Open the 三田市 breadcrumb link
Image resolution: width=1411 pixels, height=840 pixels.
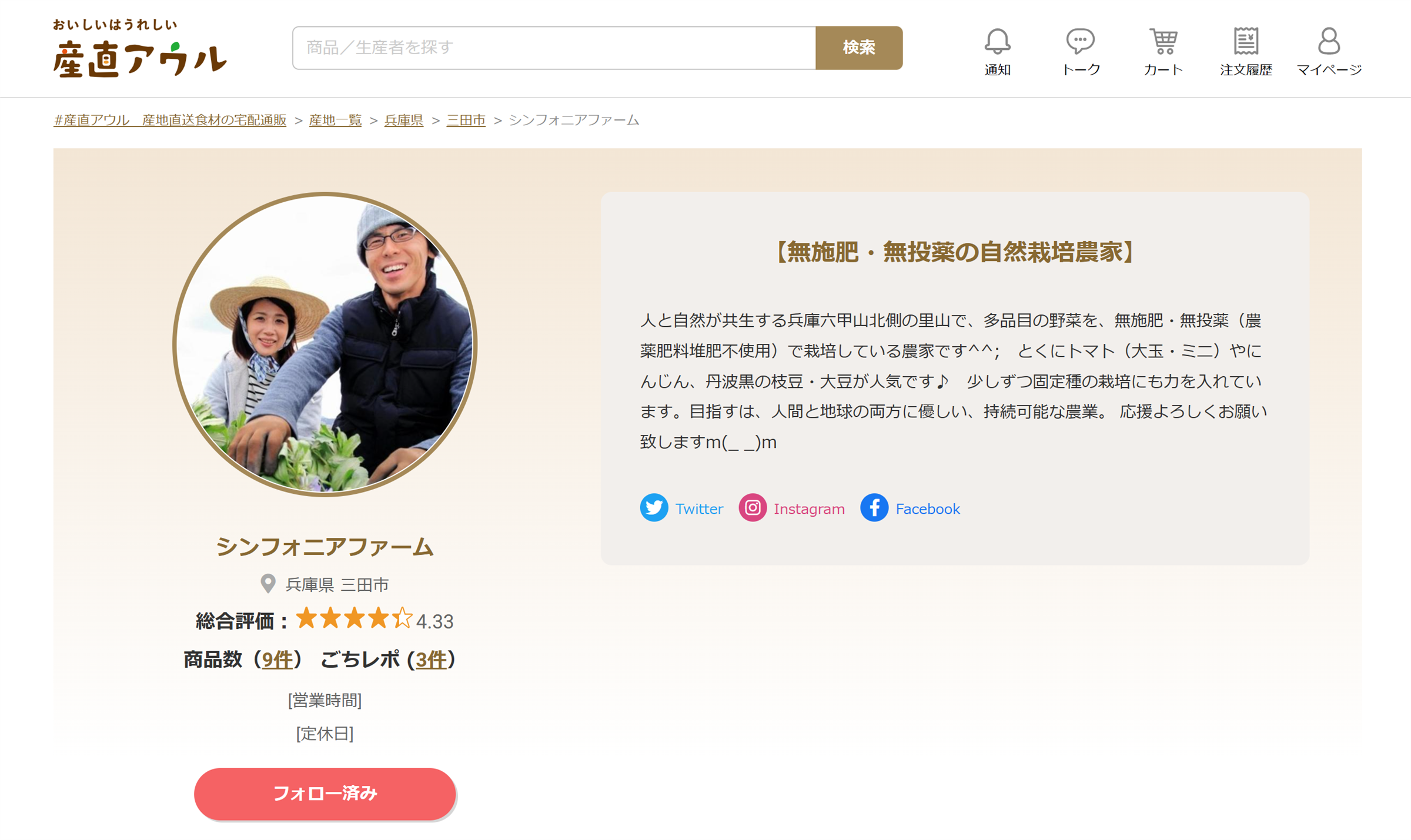[x=466, y=120]
